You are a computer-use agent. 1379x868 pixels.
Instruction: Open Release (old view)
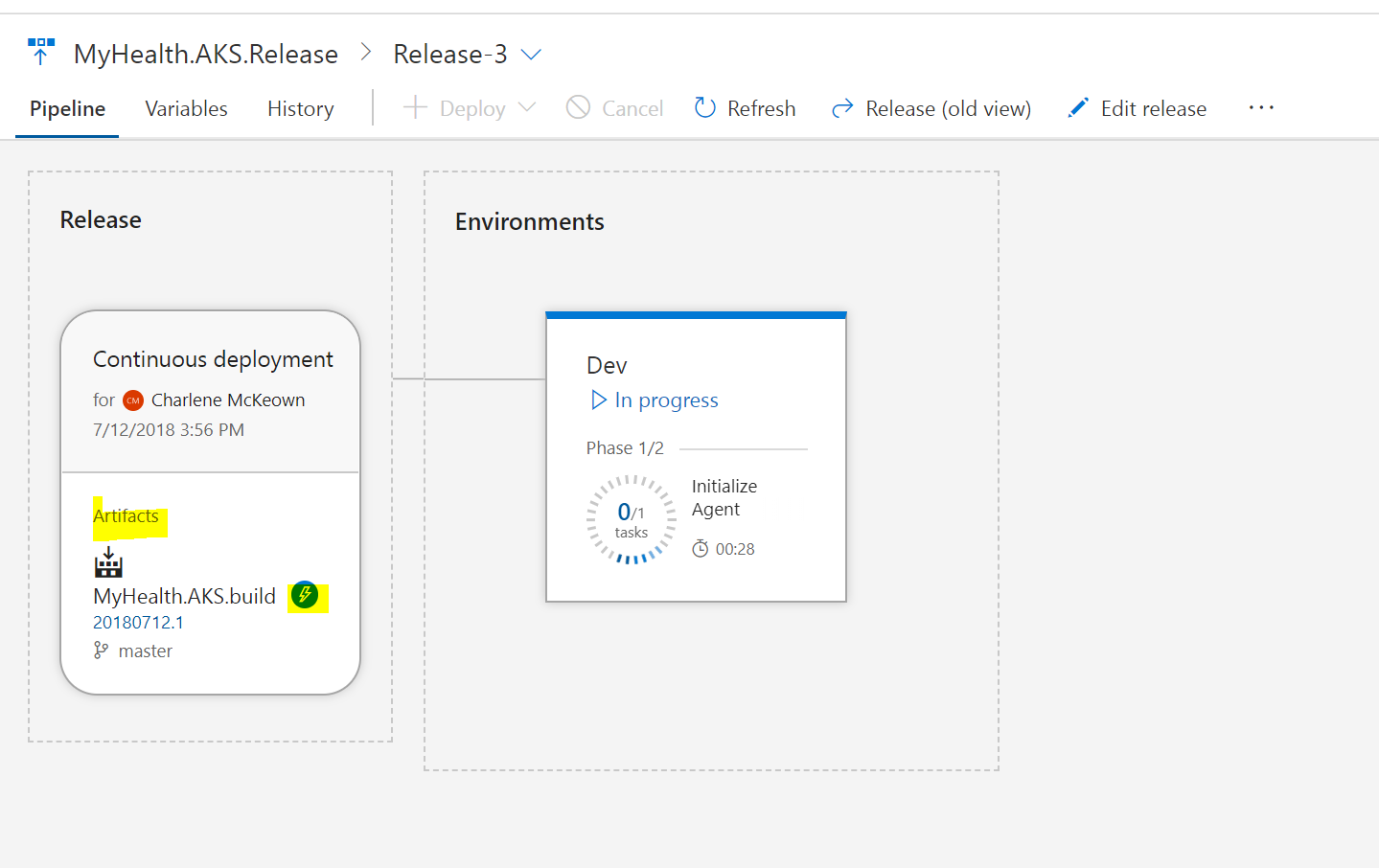949,109
